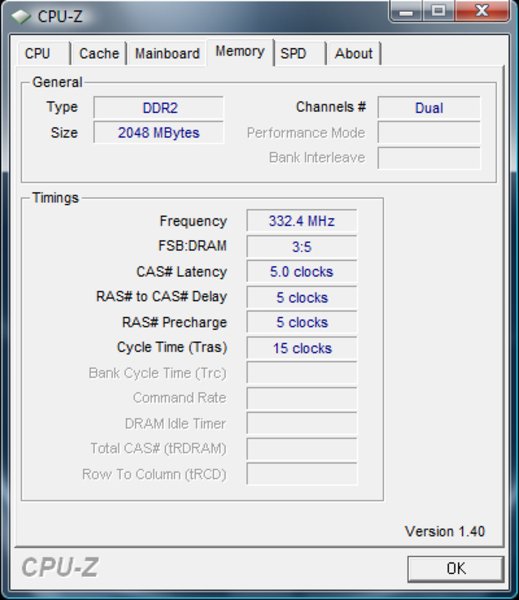Screen dimensions: 519x600
Task: Click the Frequency label
Action: [193, 221]
